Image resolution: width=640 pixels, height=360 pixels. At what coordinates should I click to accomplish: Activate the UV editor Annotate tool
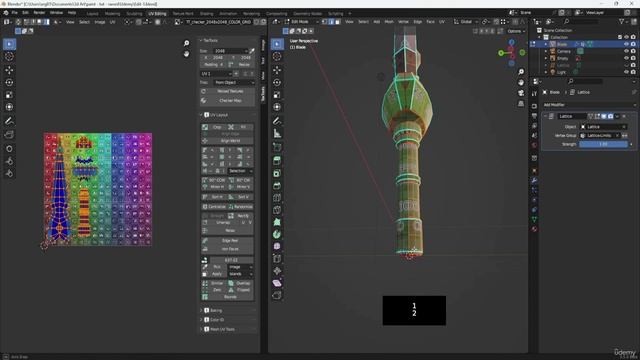coord(9,121)
